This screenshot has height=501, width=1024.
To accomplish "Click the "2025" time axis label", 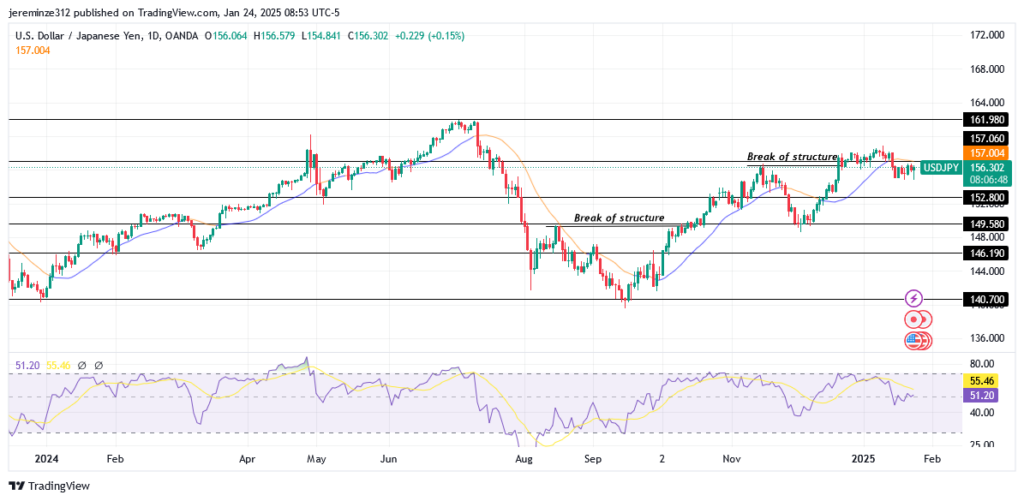I will point(865,459).
